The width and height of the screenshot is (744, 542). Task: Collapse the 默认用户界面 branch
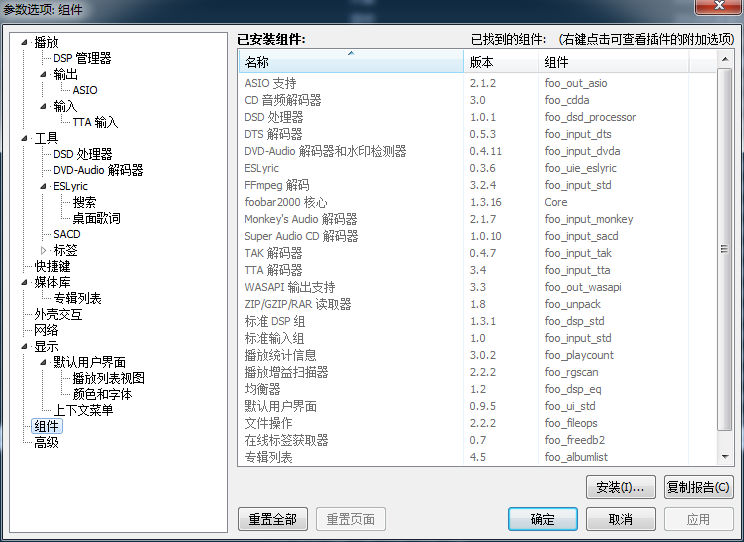[x=43, y=362]
